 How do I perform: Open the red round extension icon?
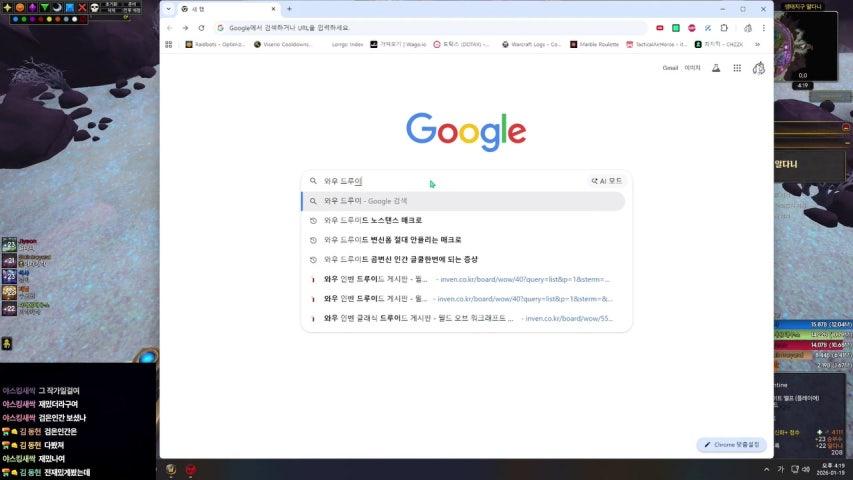(x=691, y=28)
